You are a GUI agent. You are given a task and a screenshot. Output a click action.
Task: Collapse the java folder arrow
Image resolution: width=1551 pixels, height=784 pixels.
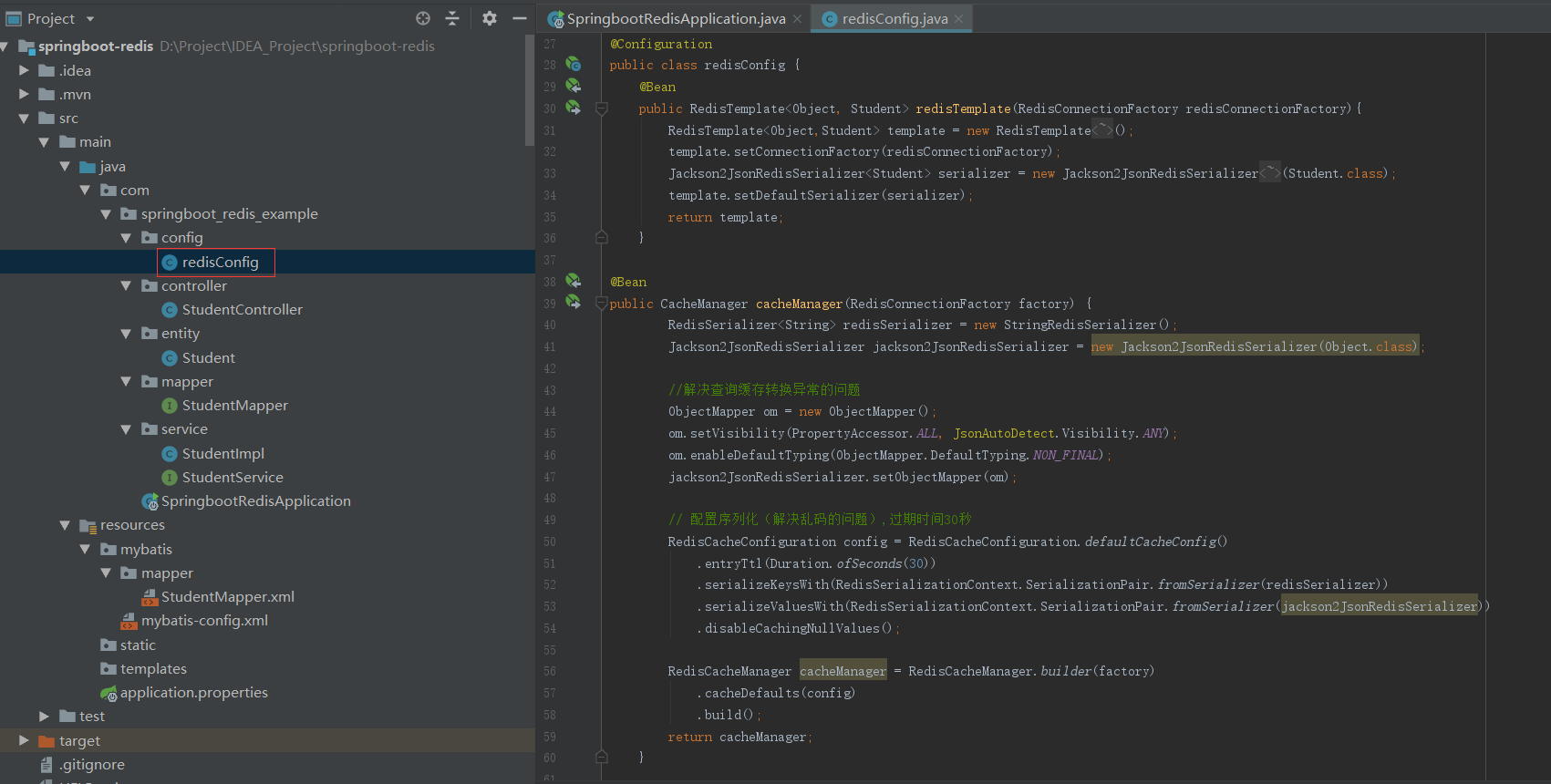65,166
